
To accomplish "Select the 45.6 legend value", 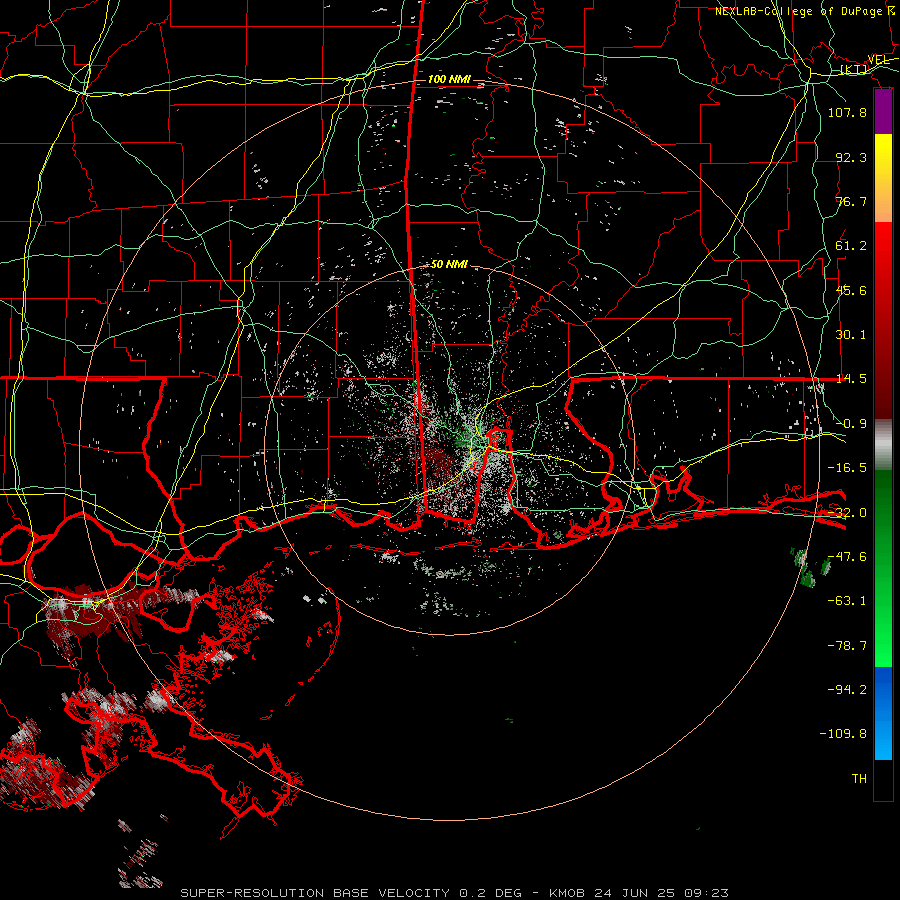I will coord(851,290).
